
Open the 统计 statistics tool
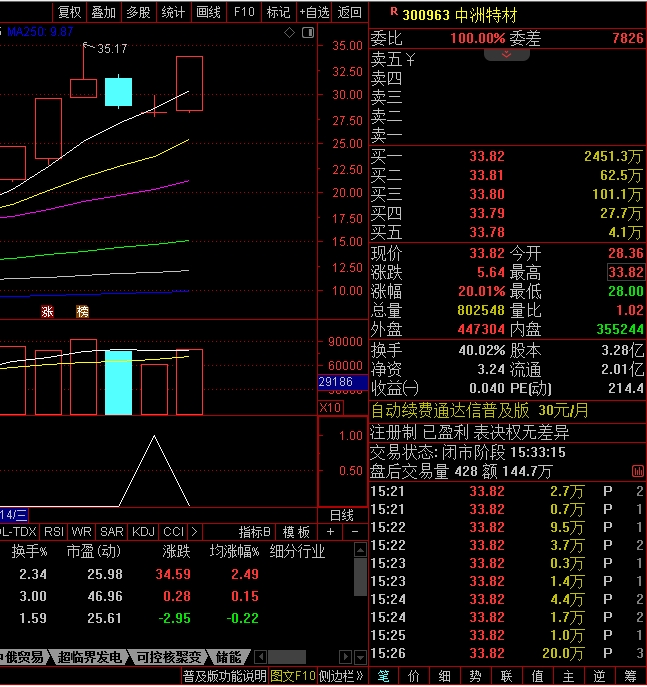coord(173,12)
